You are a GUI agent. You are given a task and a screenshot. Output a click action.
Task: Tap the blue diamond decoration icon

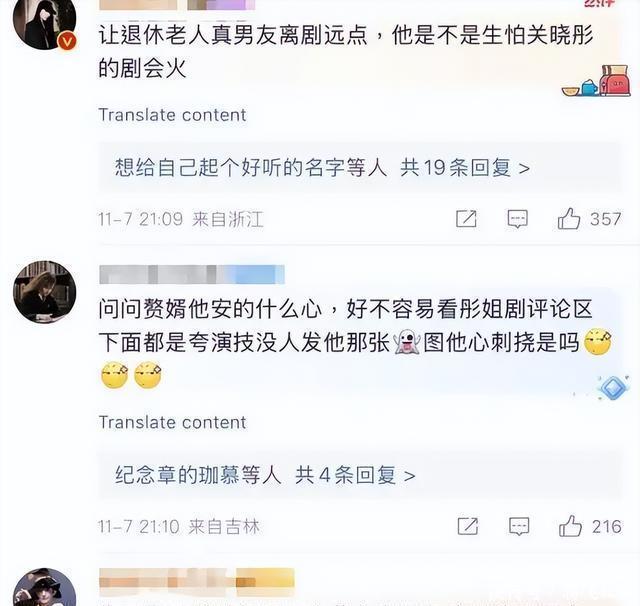coord(612,387)
